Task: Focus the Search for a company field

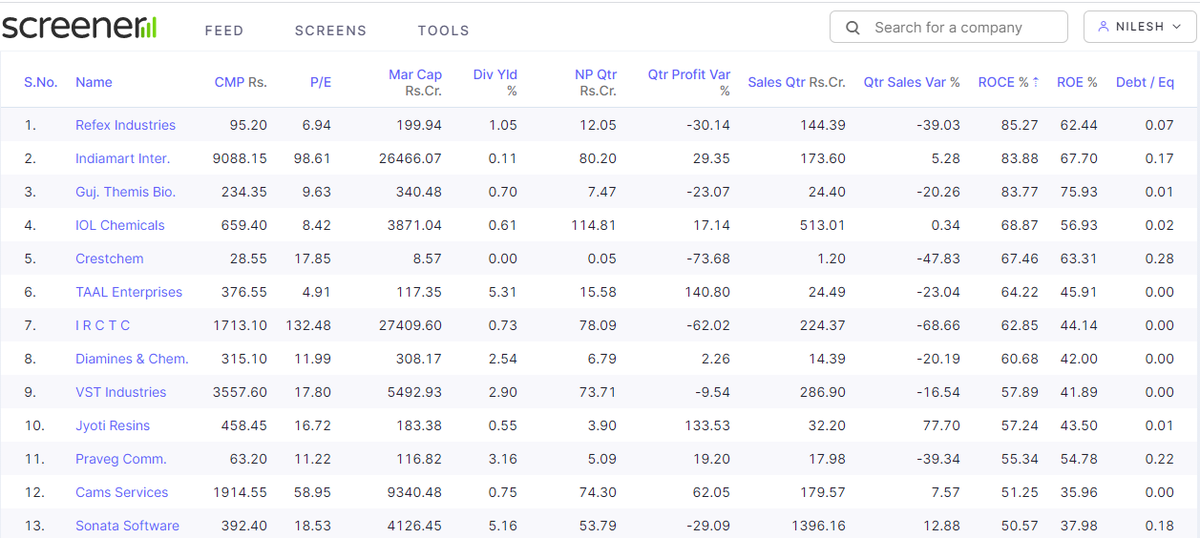Action: 949,27
